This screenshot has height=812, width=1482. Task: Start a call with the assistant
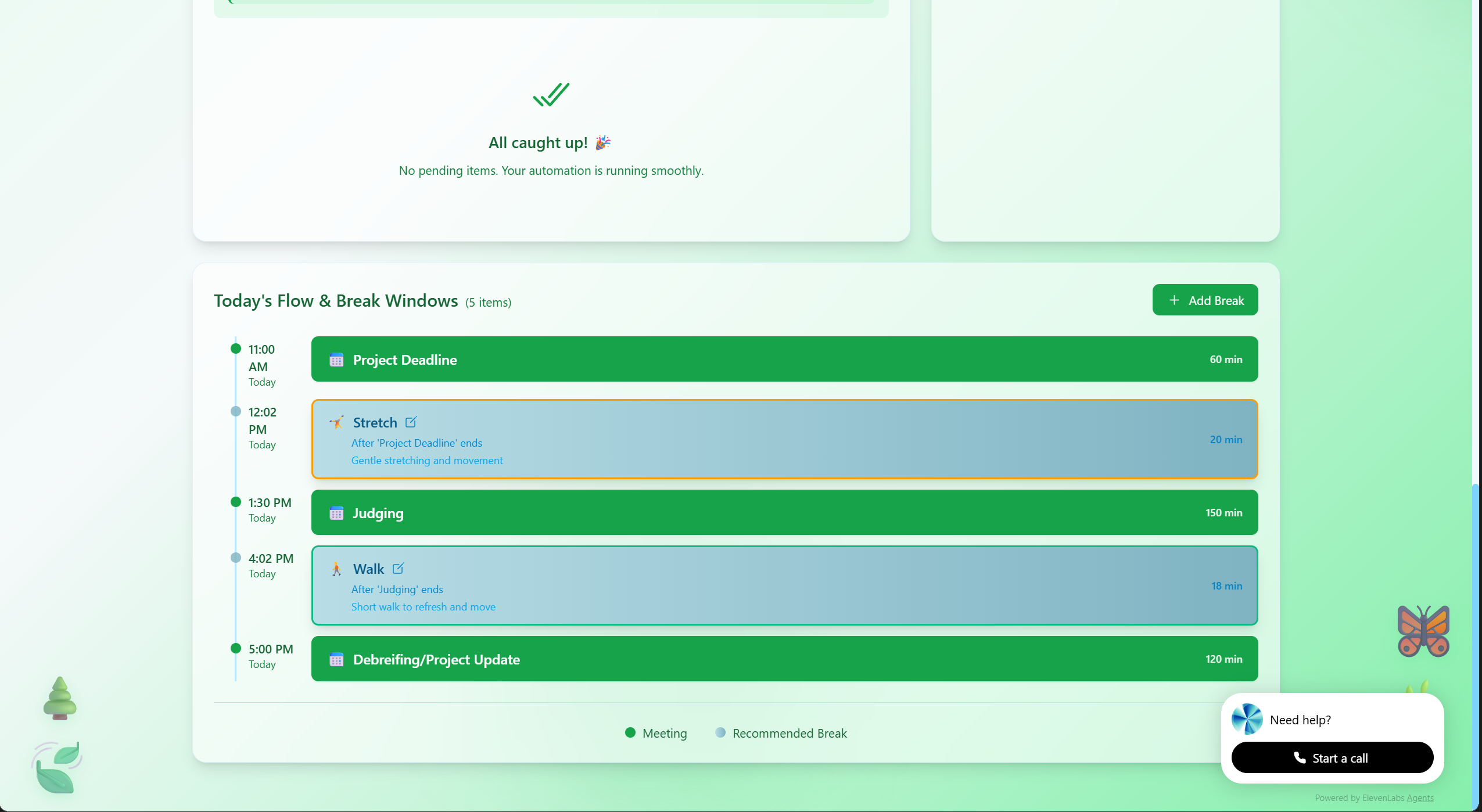pyautogui.click(x=1332, y=758)
